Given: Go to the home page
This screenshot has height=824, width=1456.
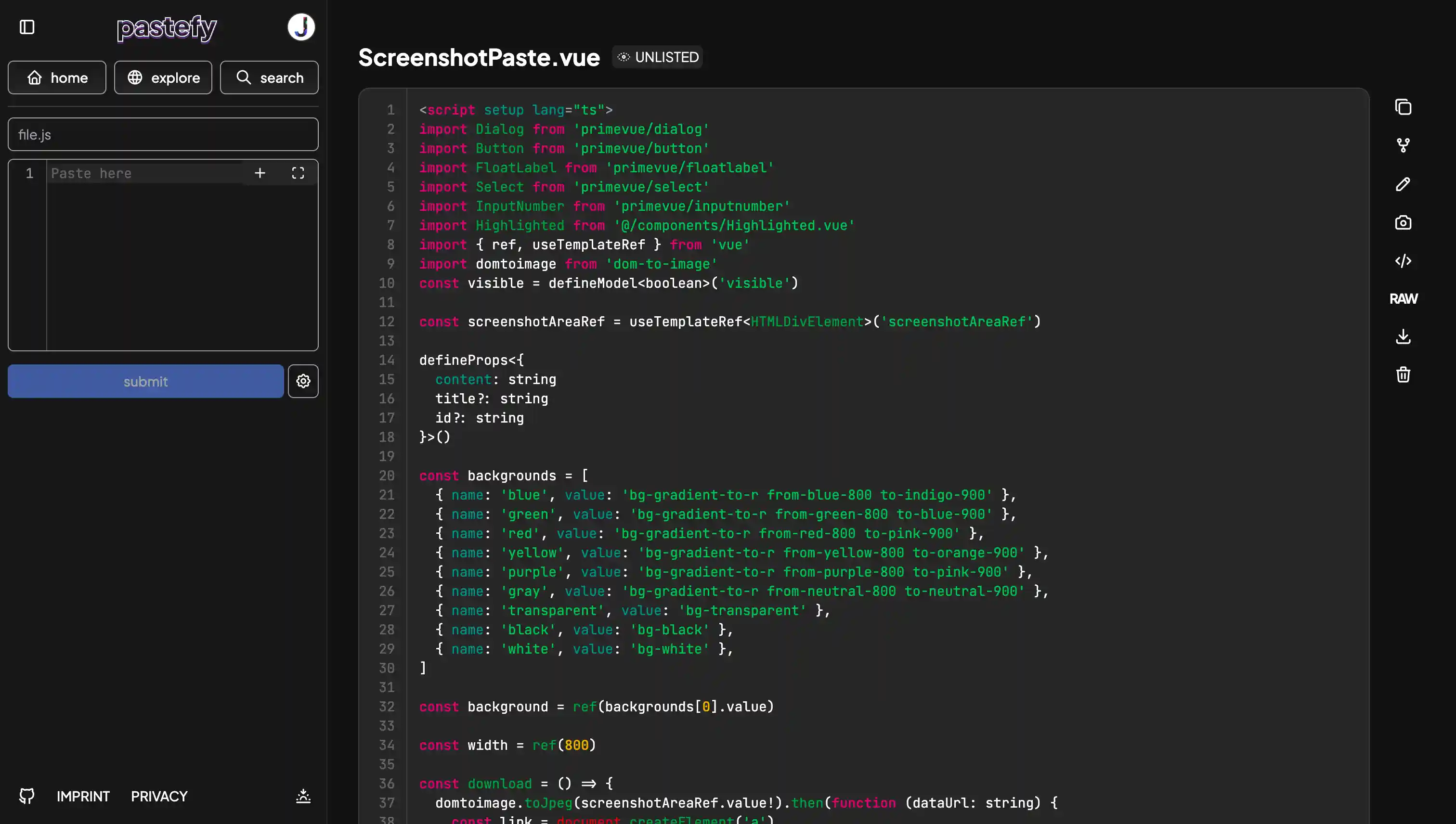Looking at the screenshot, I should coord(57,77).
